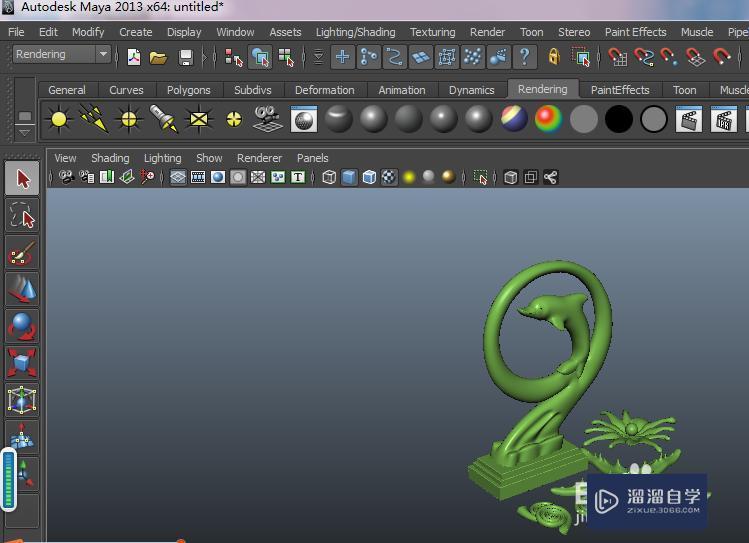This screenshot has height=543, width=749.
Task: Click the black material swatch on shelf
Action: [619, 120]
